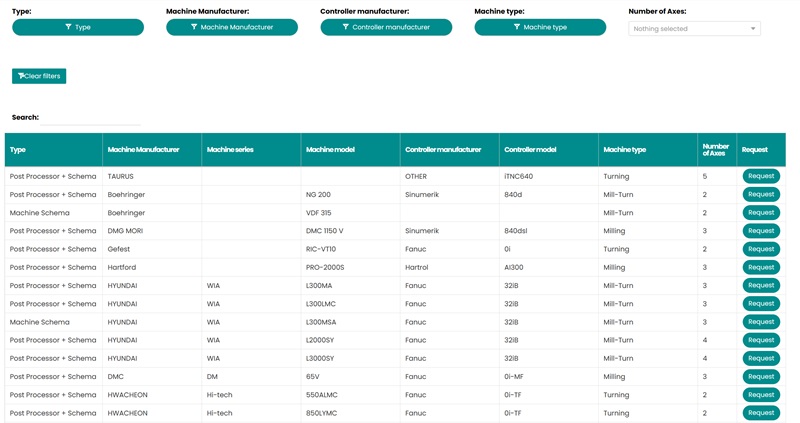Request the HYUNDAI L2000SY entry
This screenshot has width=800, height=423.
(761, 340)
